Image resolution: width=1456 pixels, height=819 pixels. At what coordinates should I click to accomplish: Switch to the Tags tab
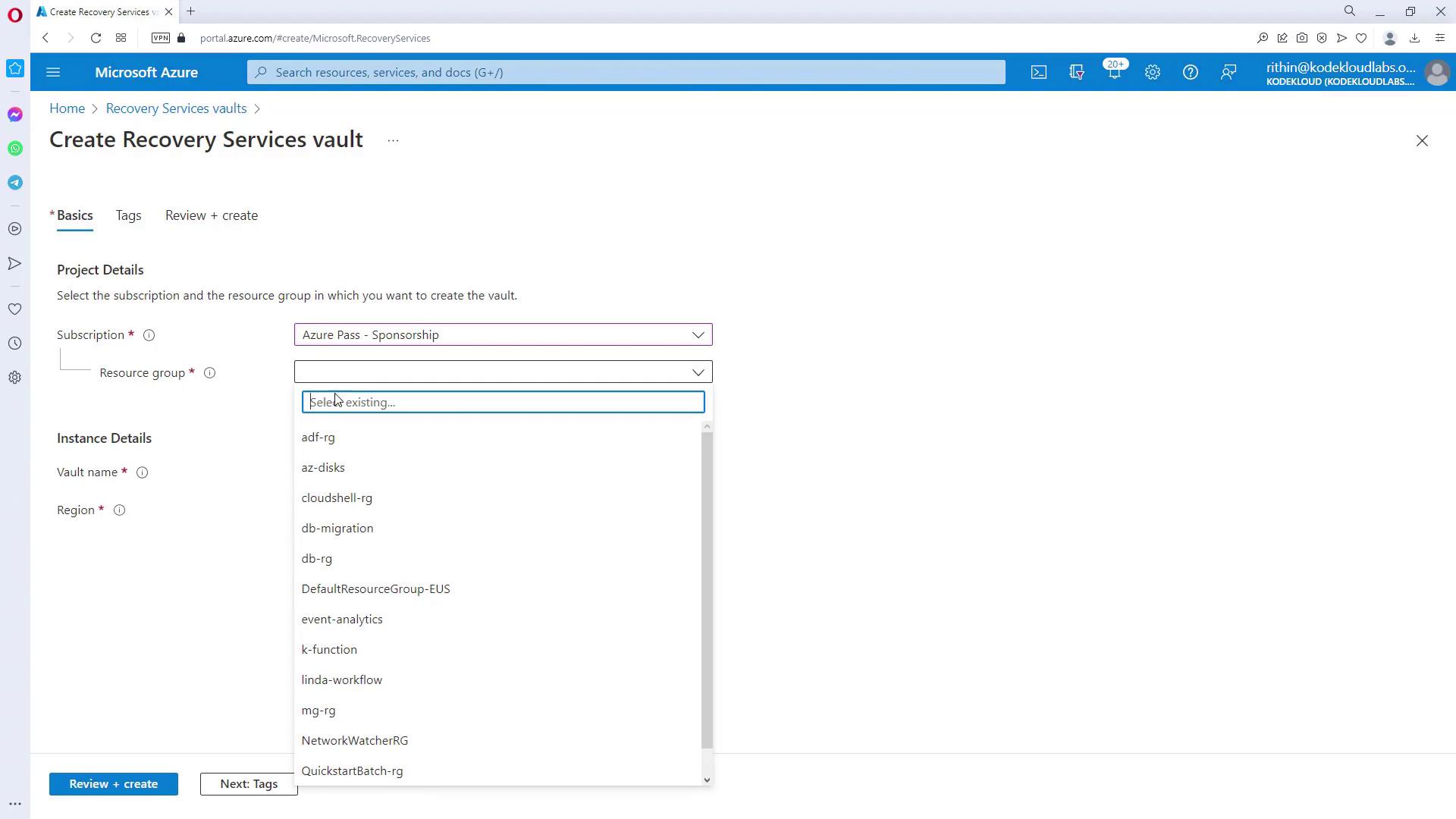(128, 215)
